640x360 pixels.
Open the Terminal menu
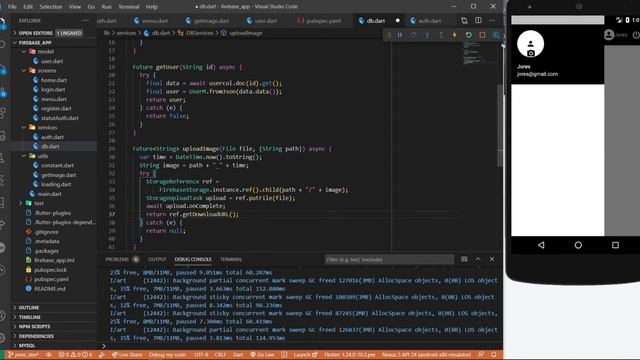click(129, 7)
